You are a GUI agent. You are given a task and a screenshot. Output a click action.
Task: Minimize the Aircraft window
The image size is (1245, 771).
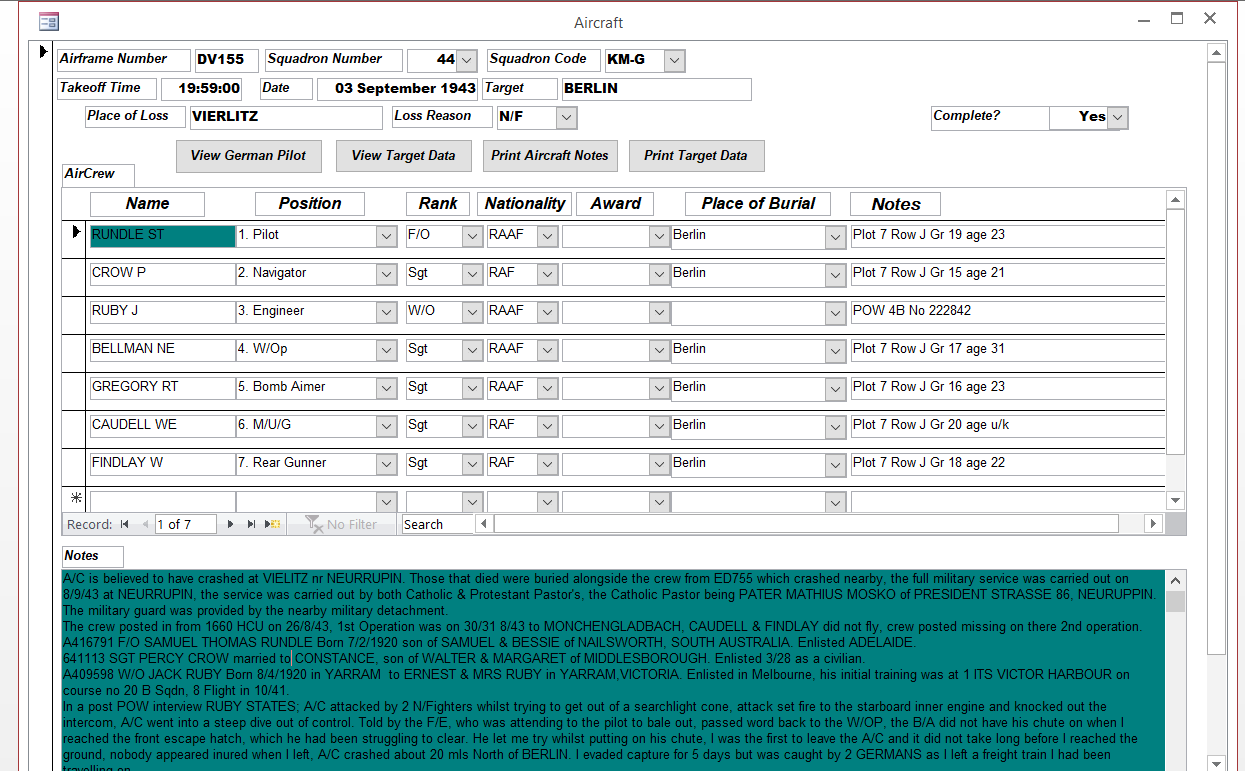pos(1145,18)
